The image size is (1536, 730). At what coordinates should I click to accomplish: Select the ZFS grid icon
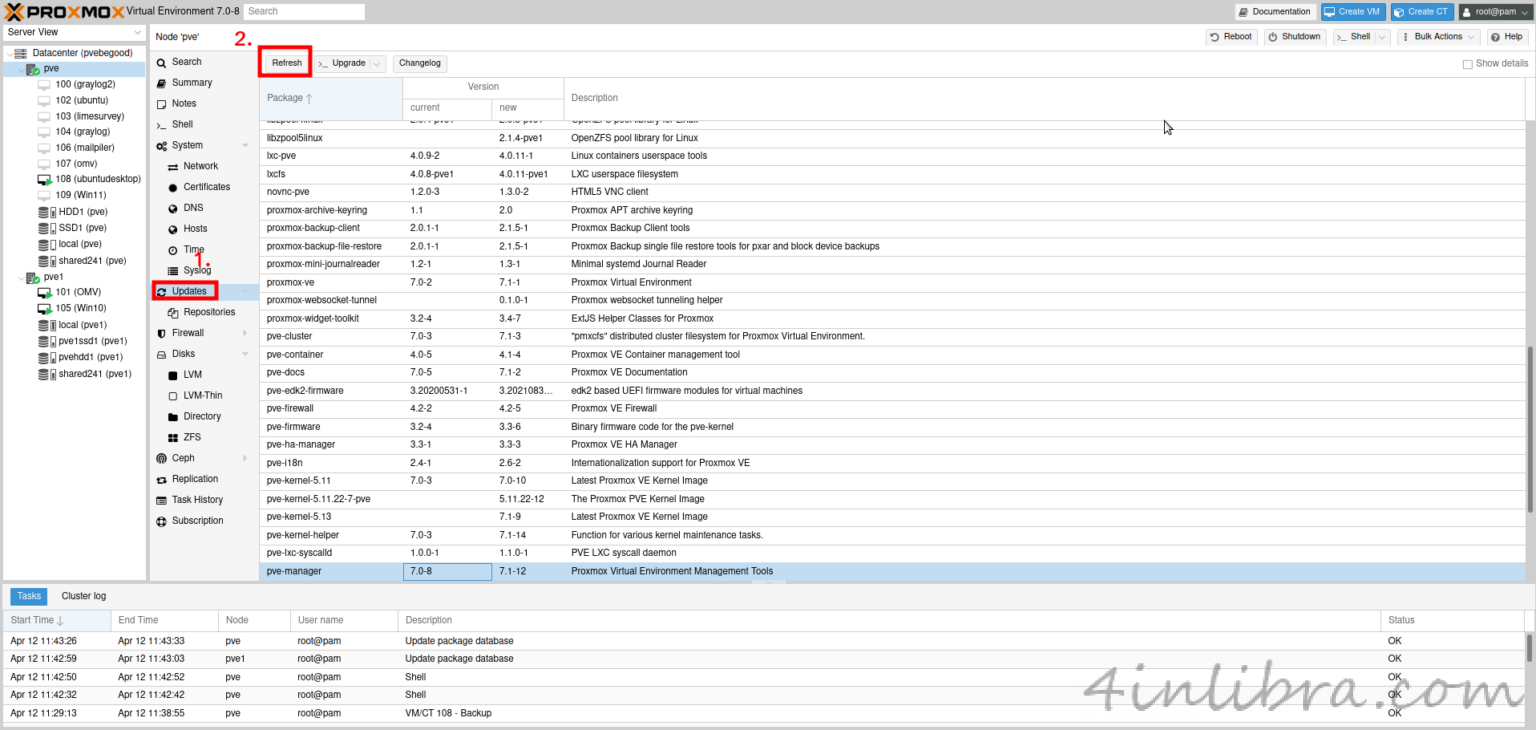coord(173,437)
